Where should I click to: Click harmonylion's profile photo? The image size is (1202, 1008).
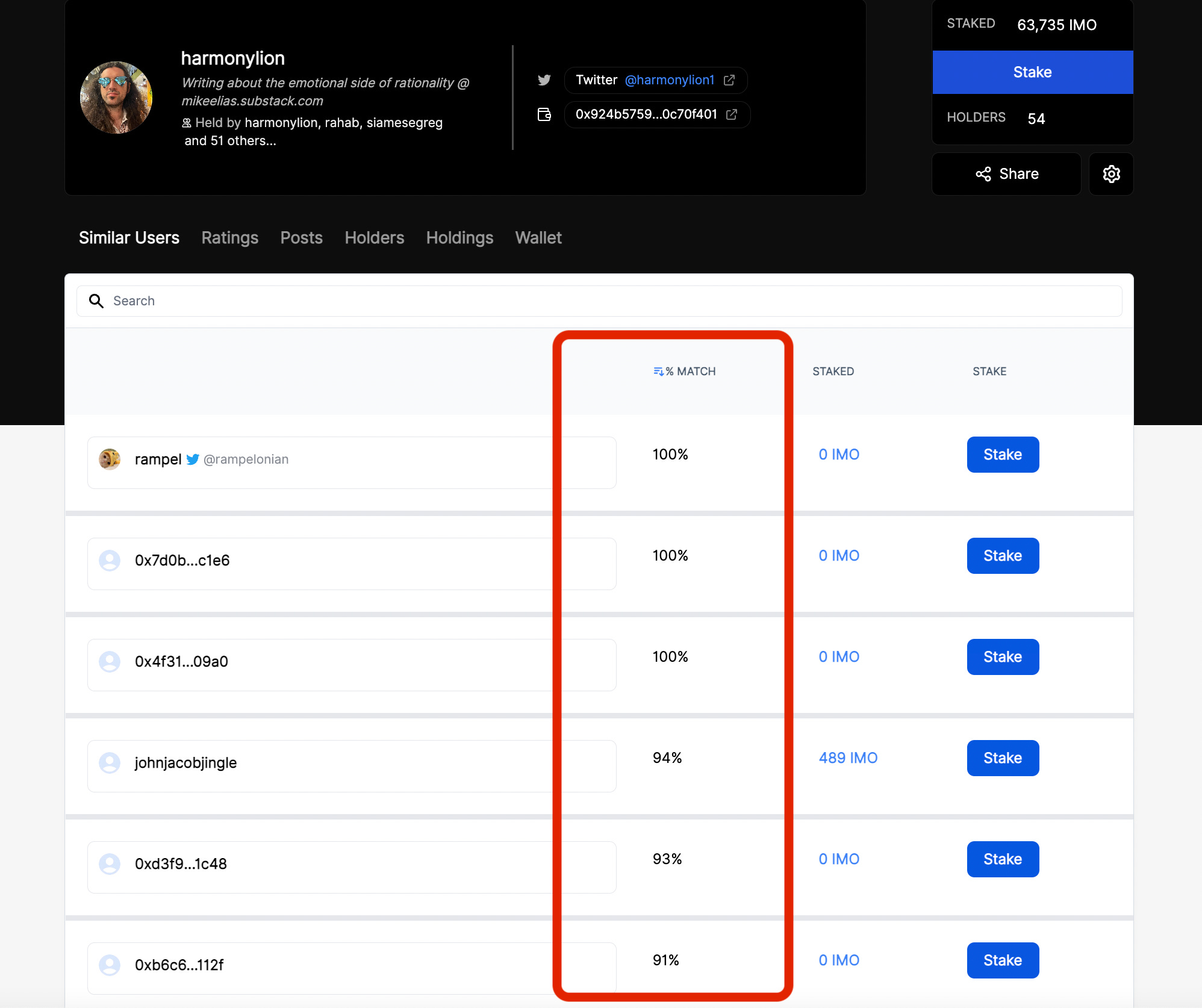click(x=116, y=98)
